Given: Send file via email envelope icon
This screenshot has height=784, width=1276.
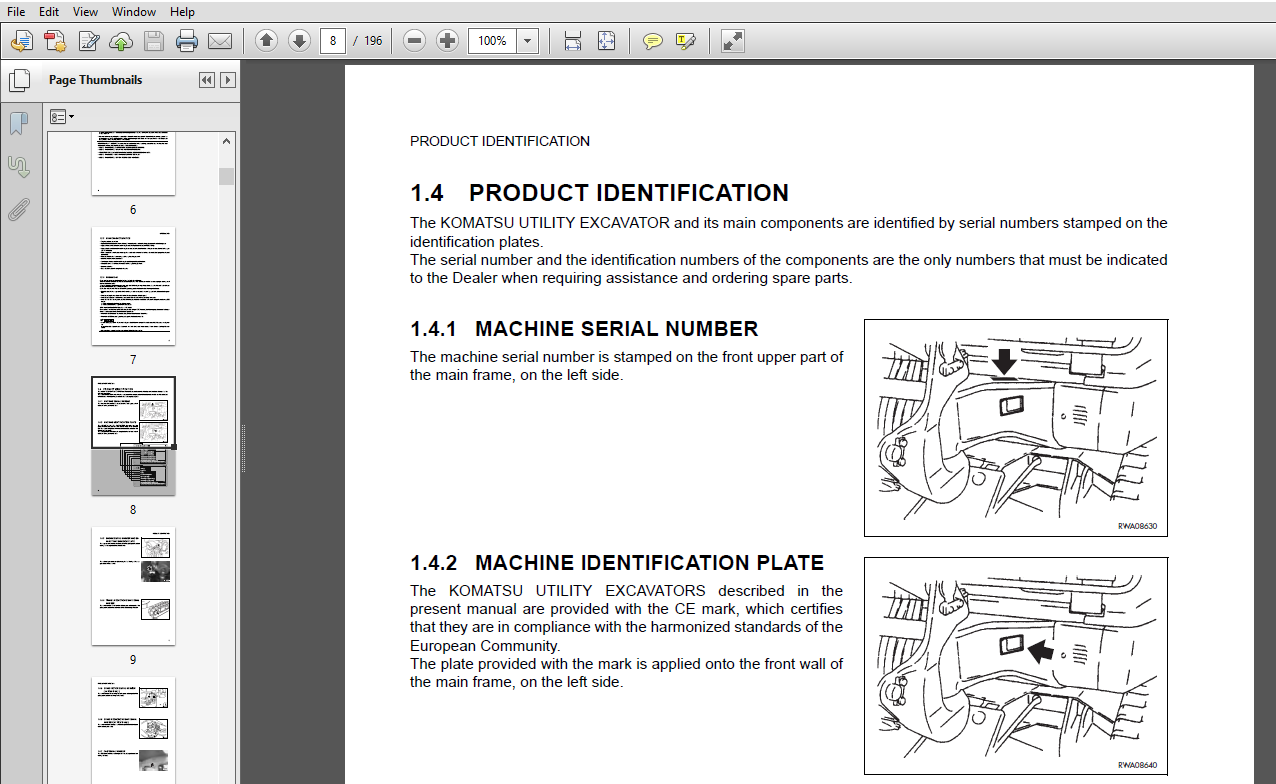Looking at the screenshot, I should pos(220,41).
